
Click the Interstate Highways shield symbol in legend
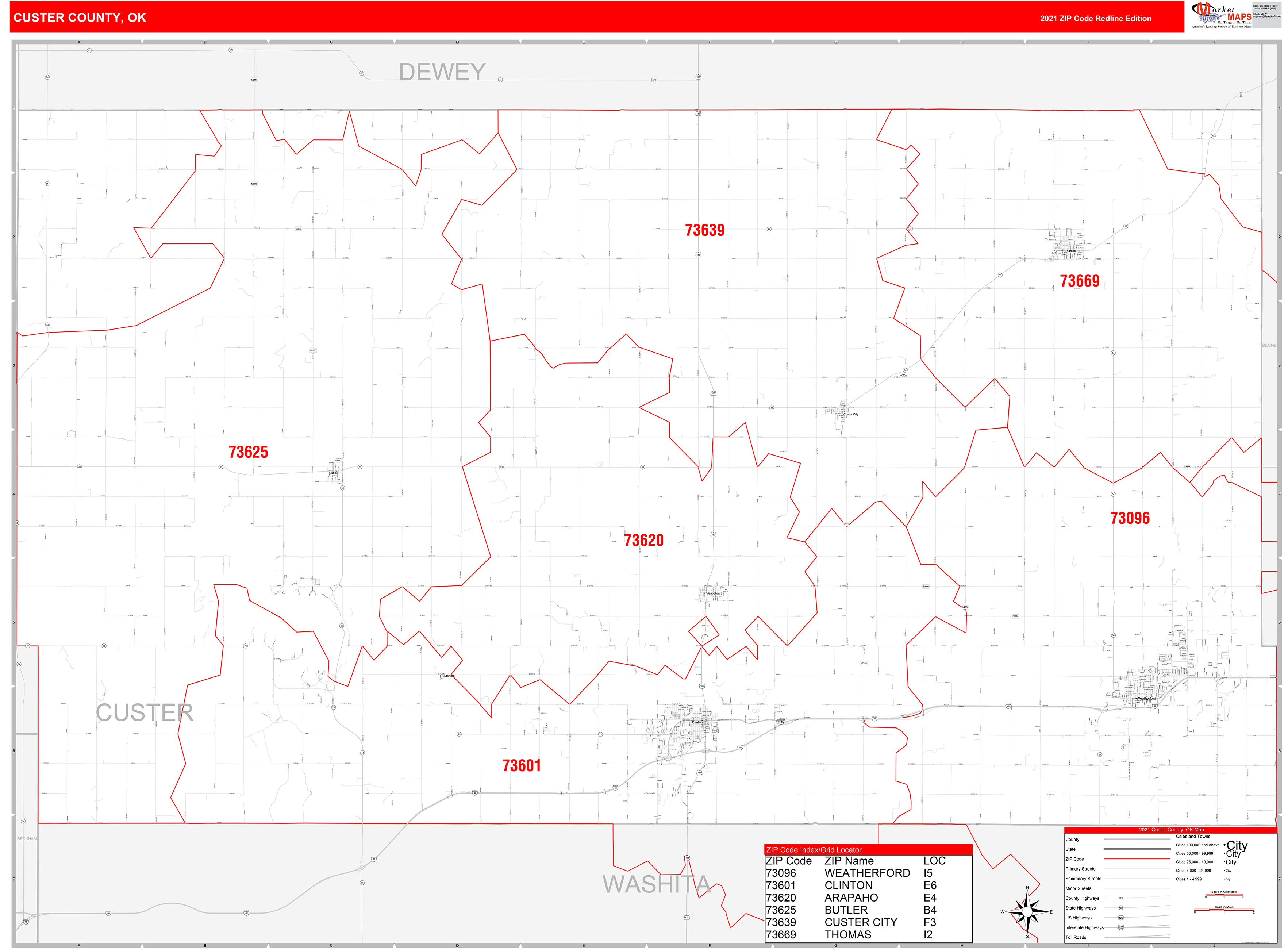1121,927
